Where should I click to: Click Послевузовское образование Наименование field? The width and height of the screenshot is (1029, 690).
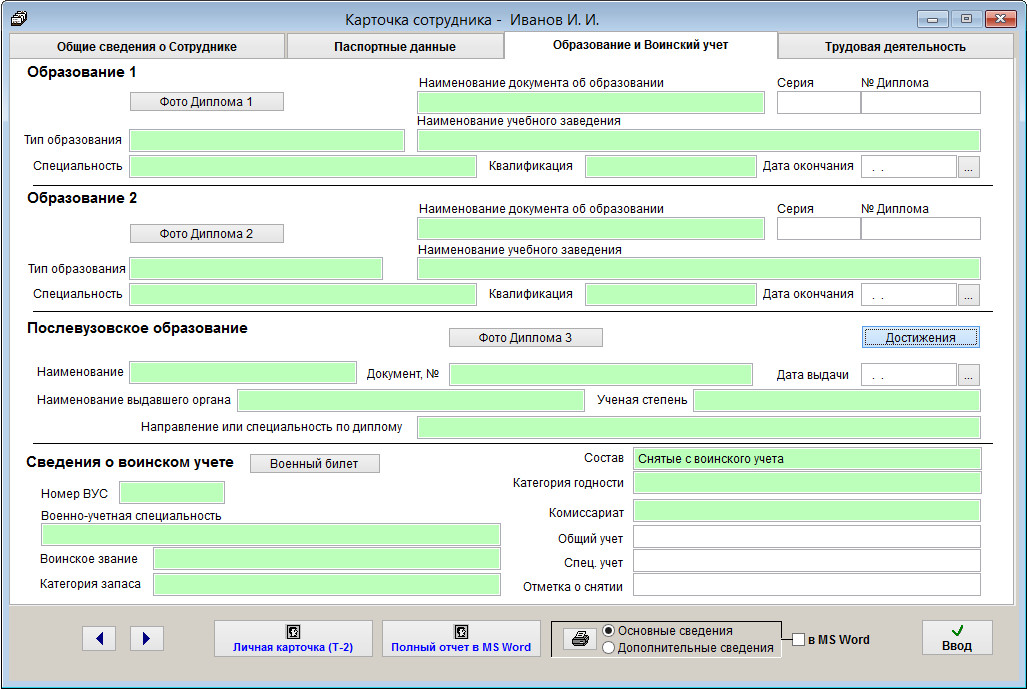[x=243, y=372]
